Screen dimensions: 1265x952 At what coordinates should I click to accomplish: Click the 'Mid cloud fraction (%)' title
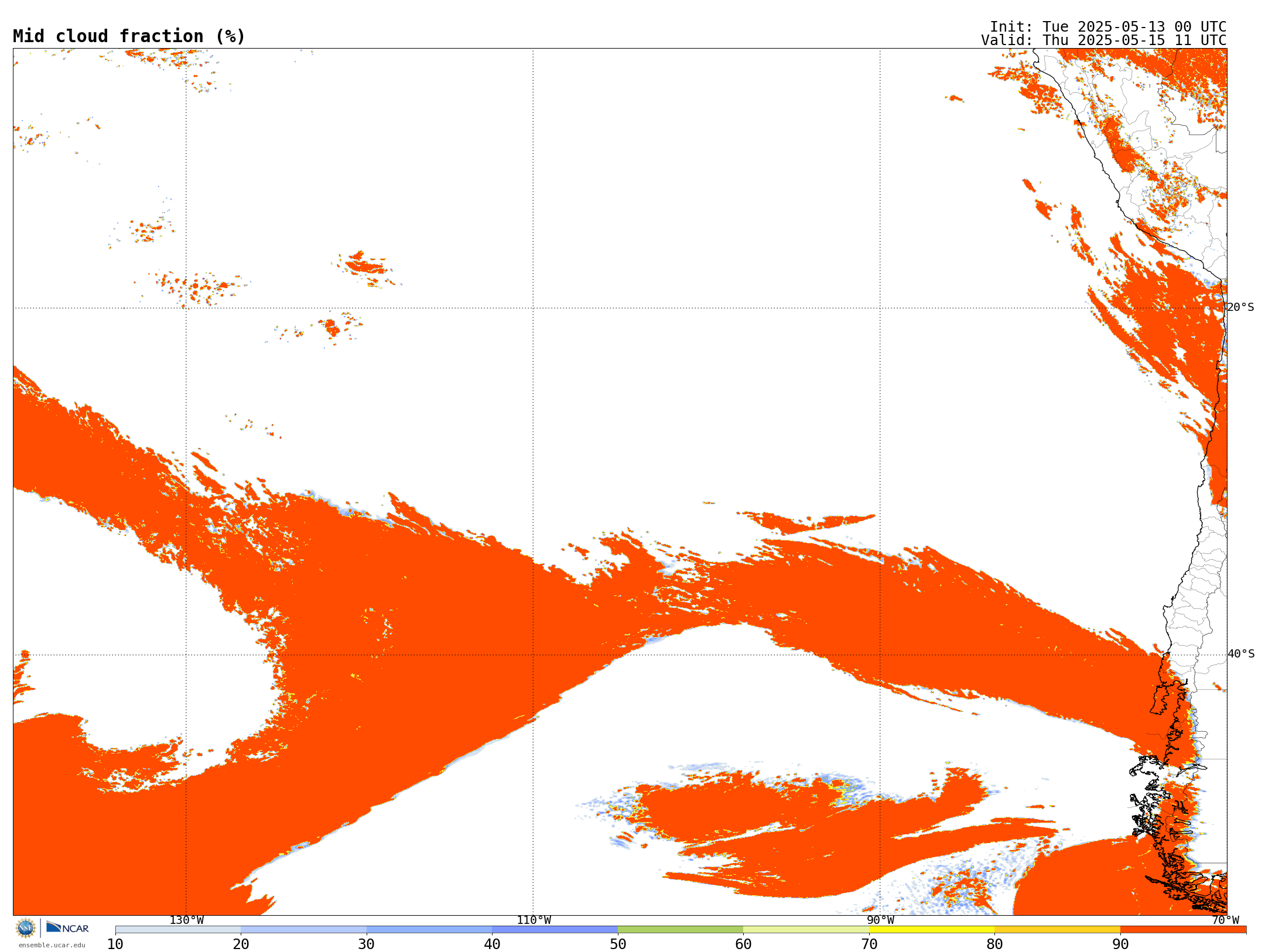coord(129,36)
